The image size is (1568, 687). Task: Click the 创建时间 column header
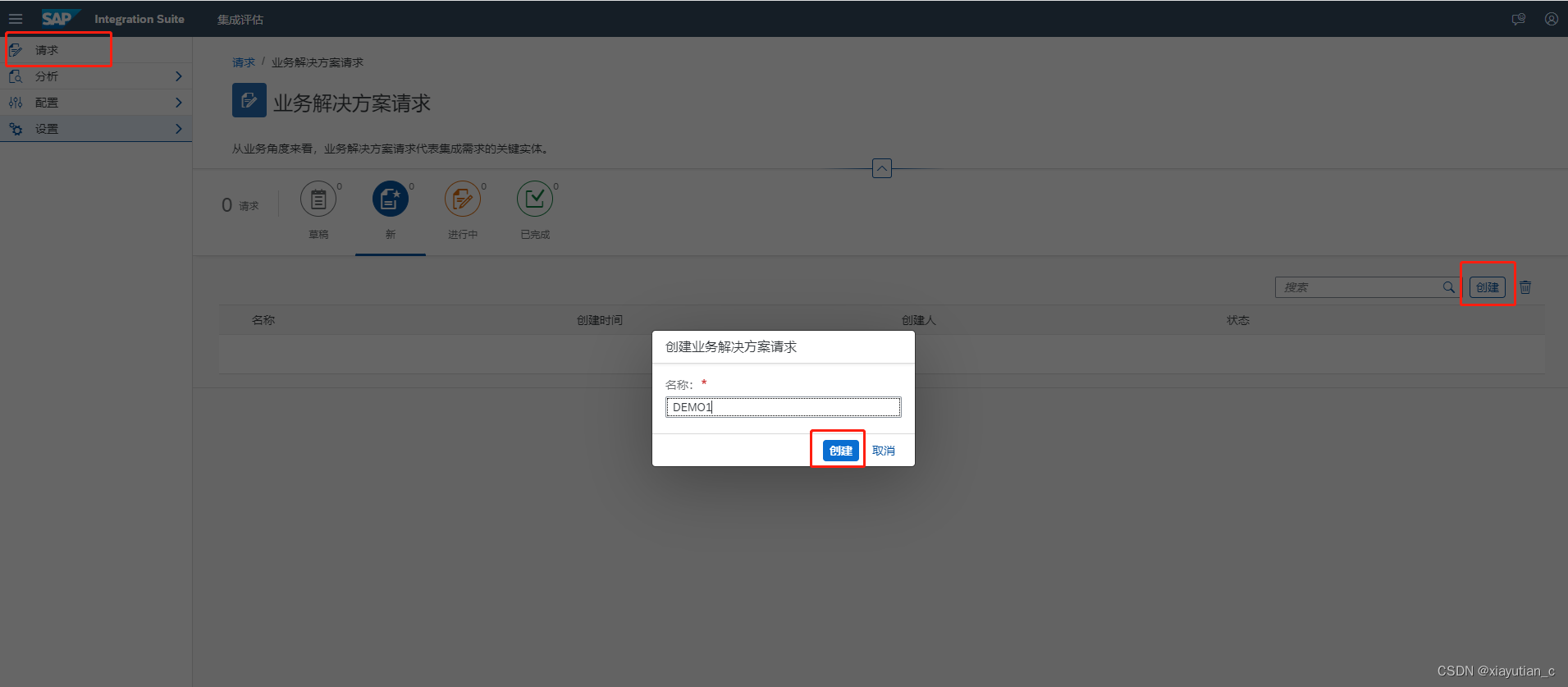click(600, 320)
